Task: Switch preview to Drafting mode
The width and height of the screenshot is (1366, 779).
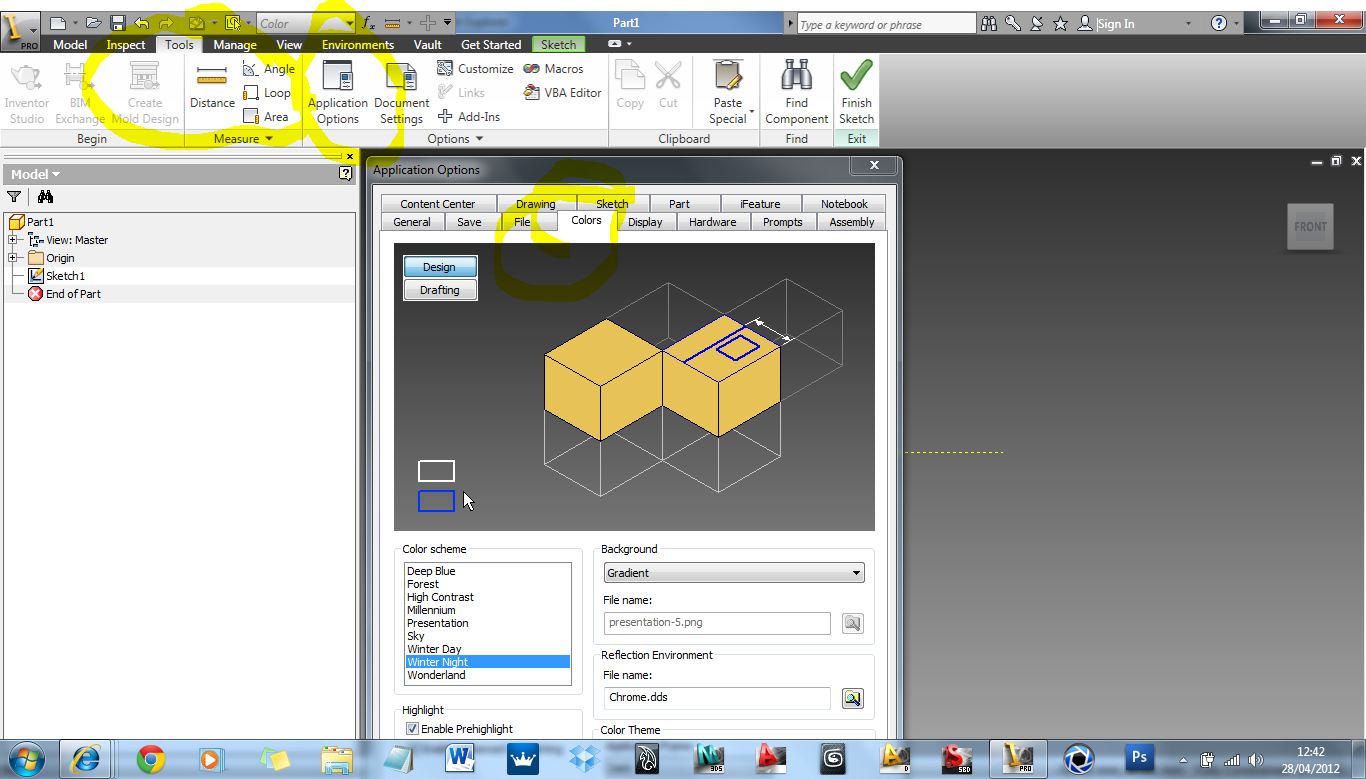Action: tap(439, 290)
